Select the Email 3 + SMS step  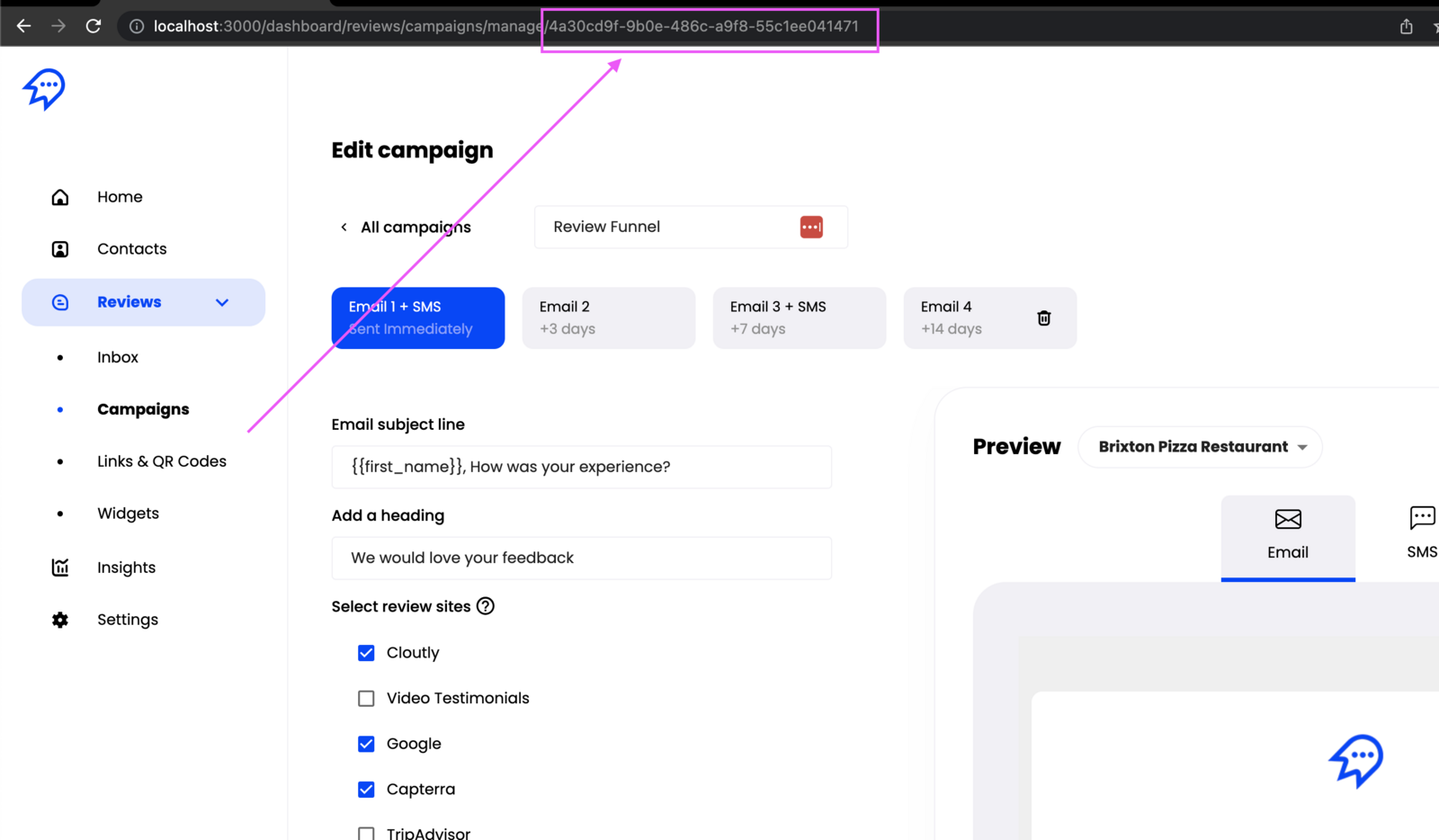click(x=799, y=317)
